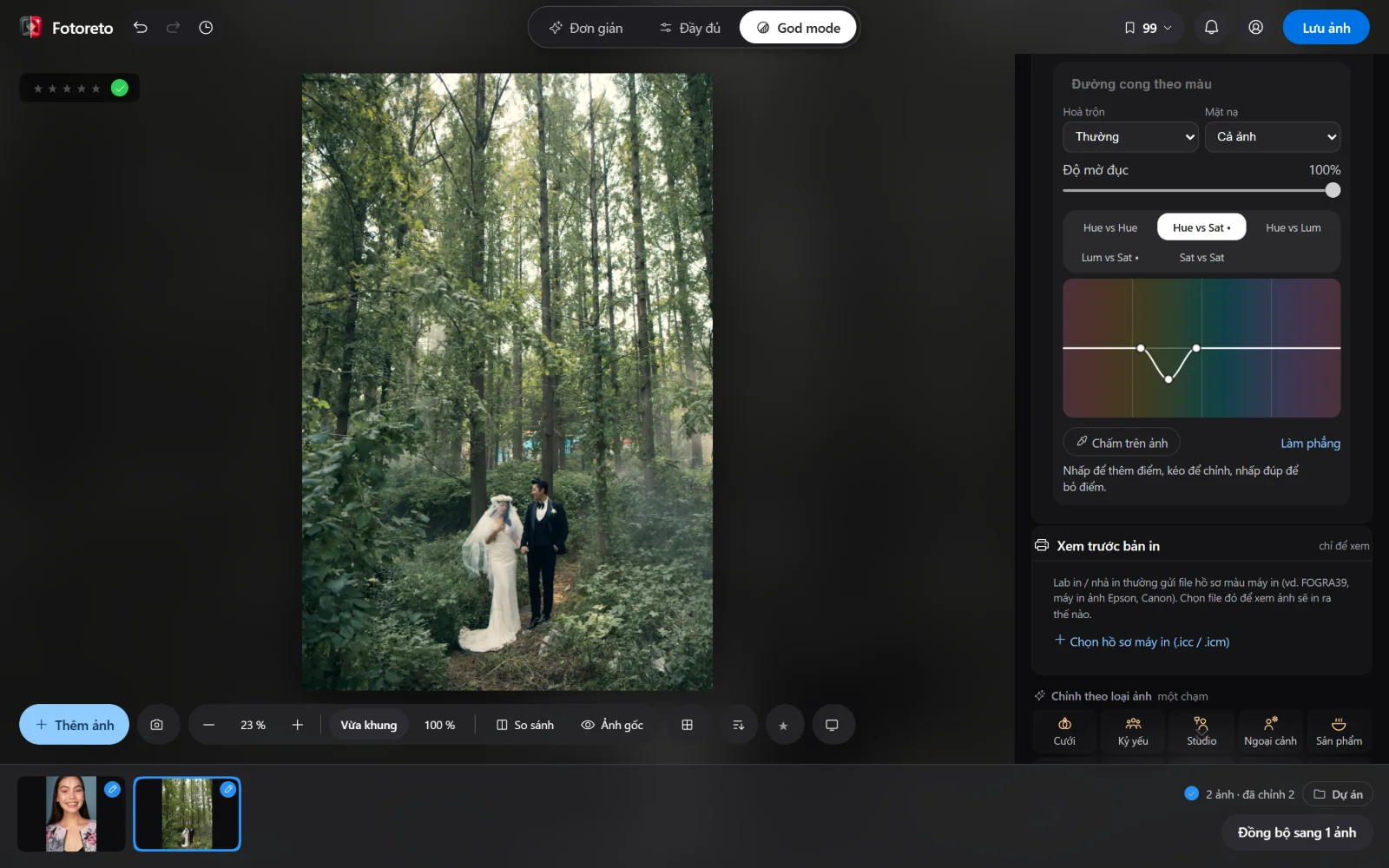Toggle the grid overlay icon
The image size is (1389, 868).
click(x=687, y=725)
